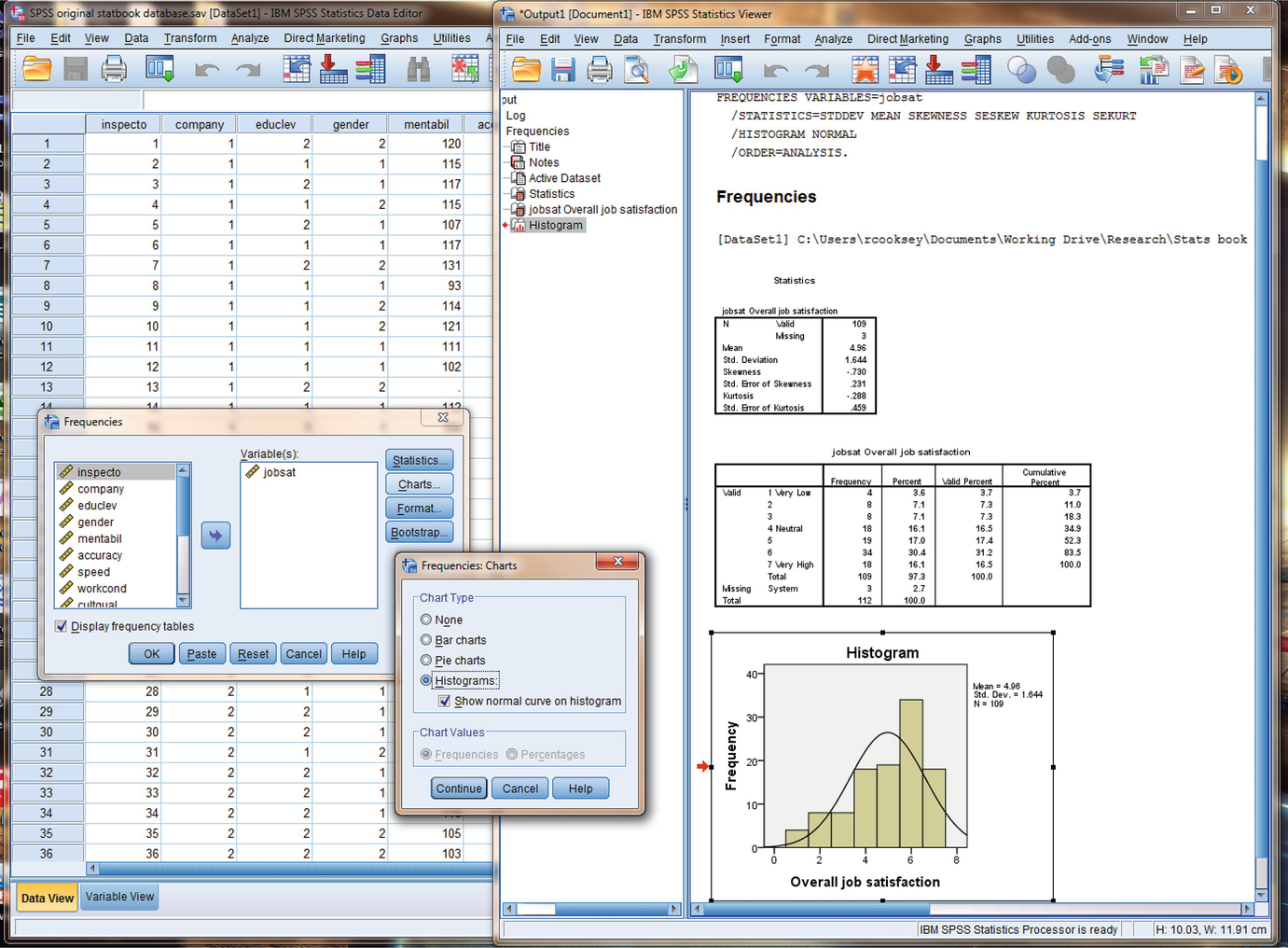Image resolution: width=1288 pixels, height=948 pixels.
Task: Select the None chart type radio
Action: [x=426, y=620]
